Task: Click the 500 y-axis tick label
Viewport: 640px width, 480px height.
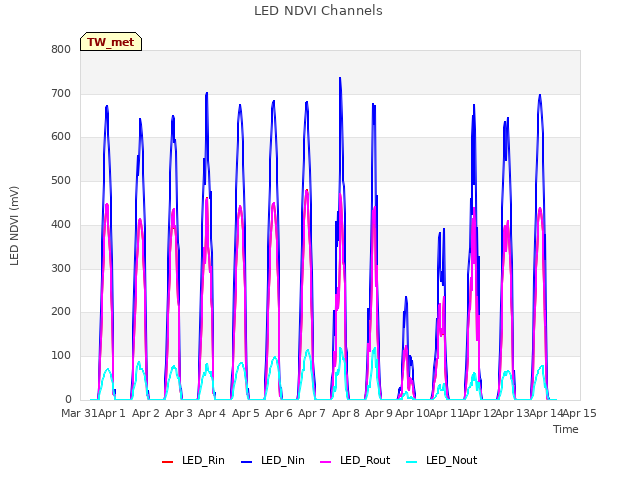Action: pos(61,180)
